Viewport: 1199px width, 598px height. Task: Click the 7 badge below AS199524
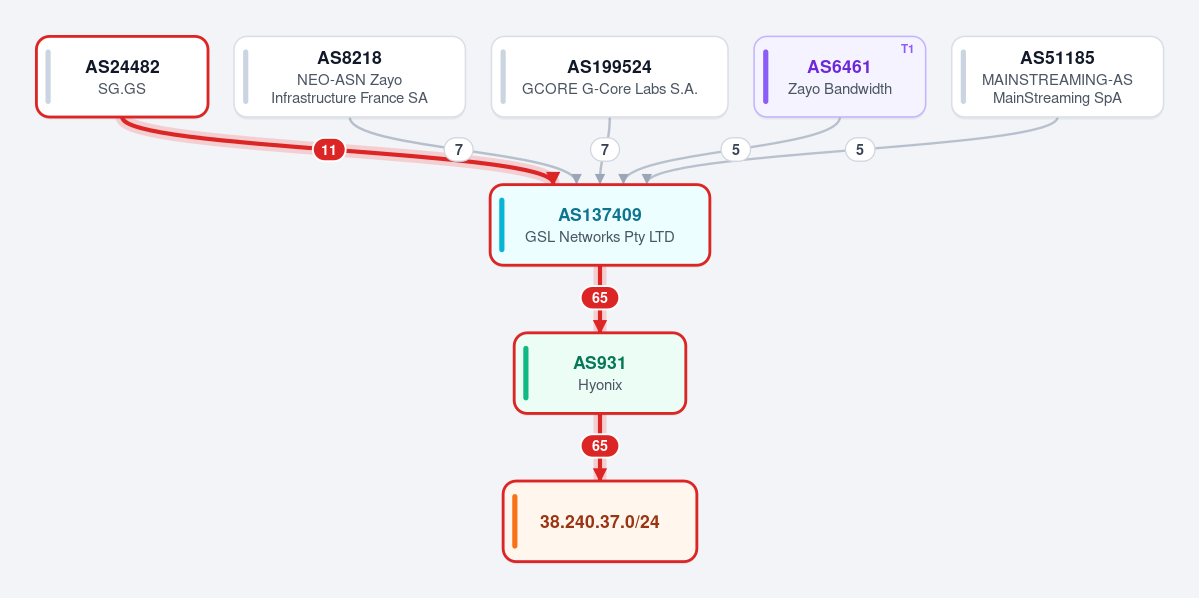coord(605,150)
